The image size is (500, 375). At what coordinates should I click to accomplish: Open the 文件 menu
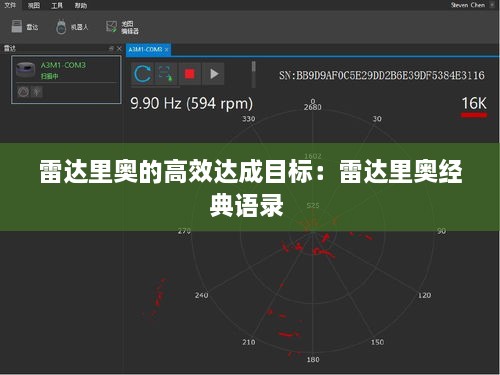[10, 5]
